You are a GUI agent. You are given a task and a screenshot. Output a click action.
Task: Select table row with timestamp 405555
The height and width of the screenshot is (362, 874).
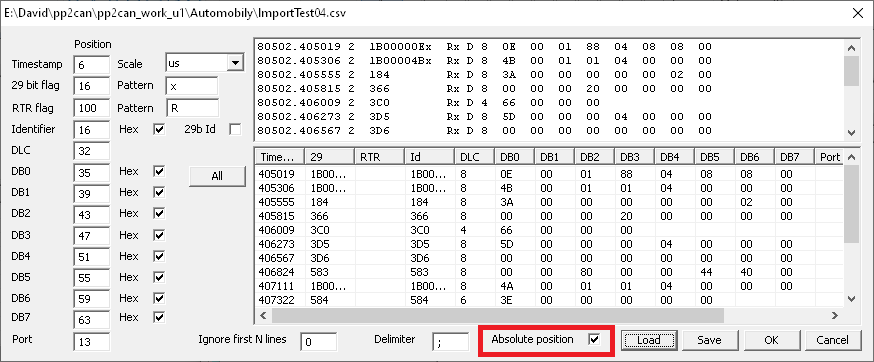click(x=550, y=202)
